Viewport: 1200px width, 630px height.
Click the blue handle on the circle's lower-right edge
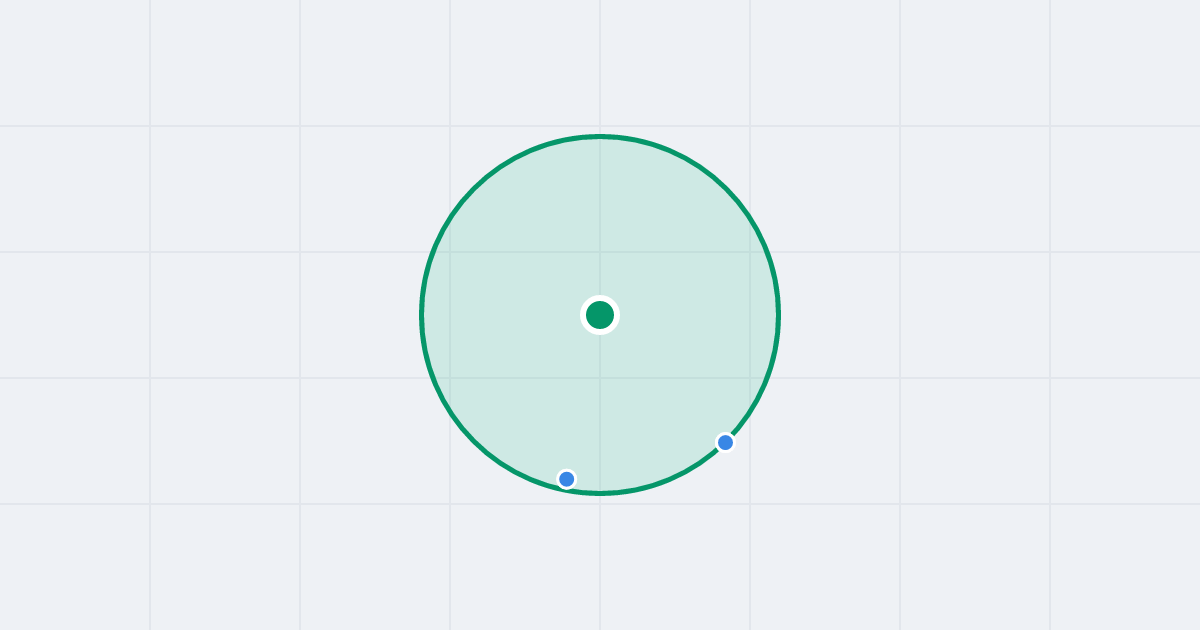pyautogui.click(x=726, y=442)
